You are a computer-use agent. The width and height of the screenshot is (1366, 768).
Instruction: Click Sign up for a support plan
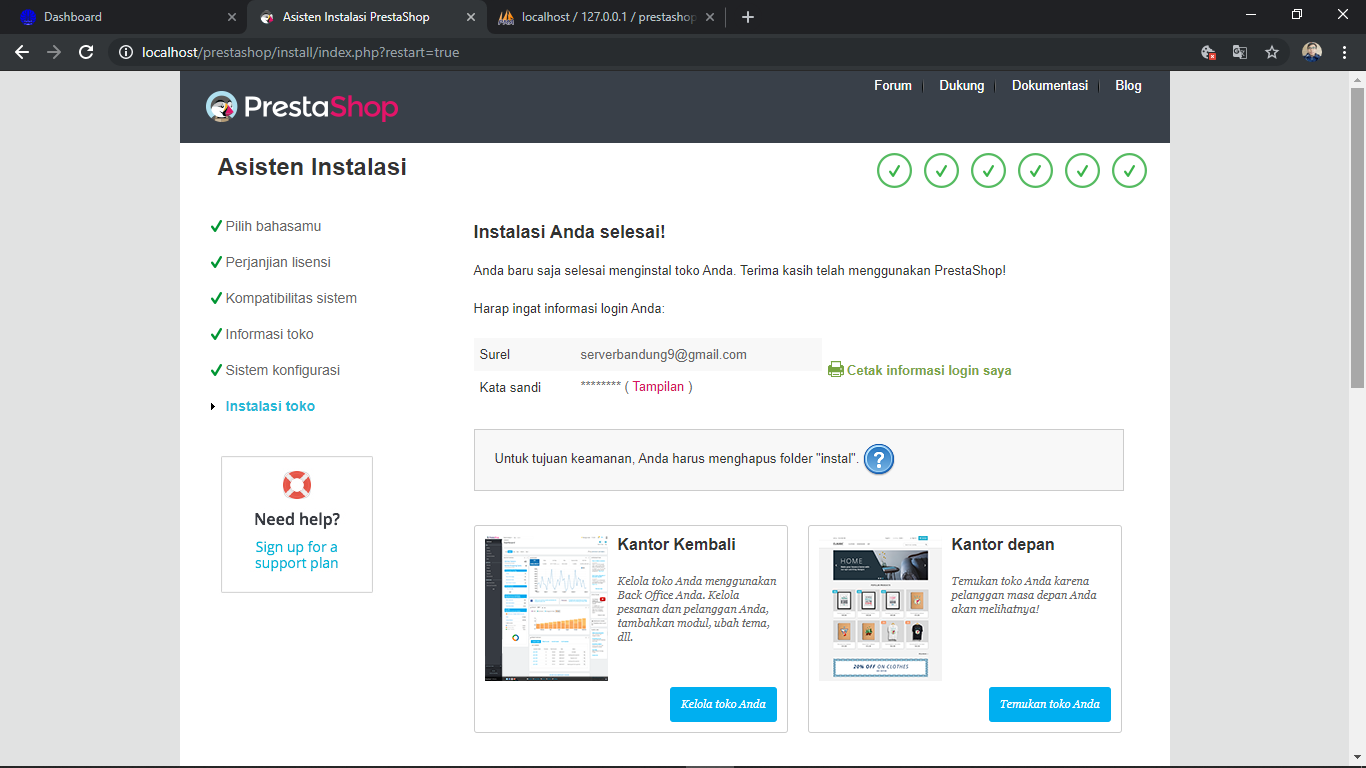pyautogui.click(x=297, y=555)
